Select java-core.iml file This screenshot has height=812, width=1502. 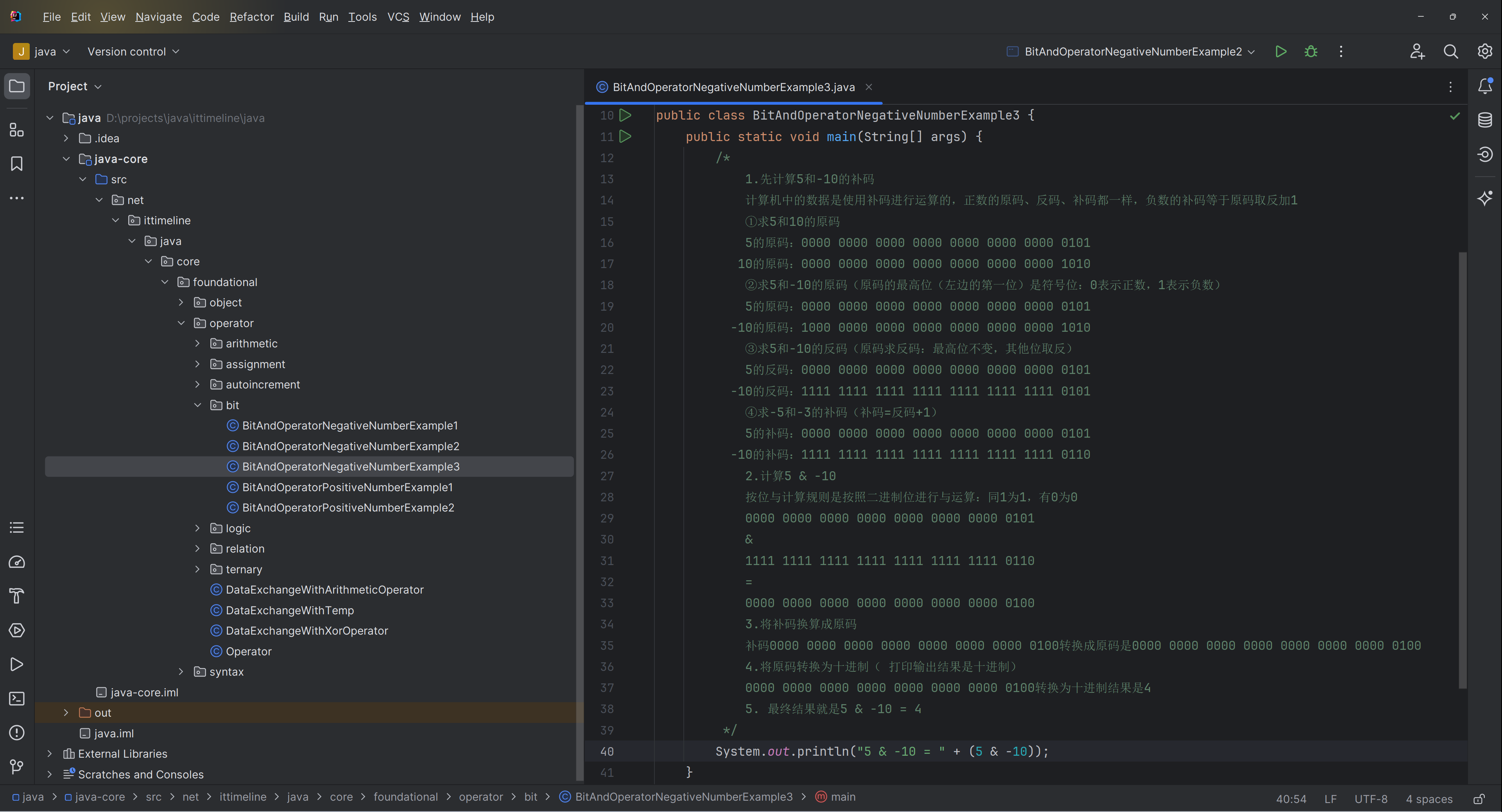[144, 692]
